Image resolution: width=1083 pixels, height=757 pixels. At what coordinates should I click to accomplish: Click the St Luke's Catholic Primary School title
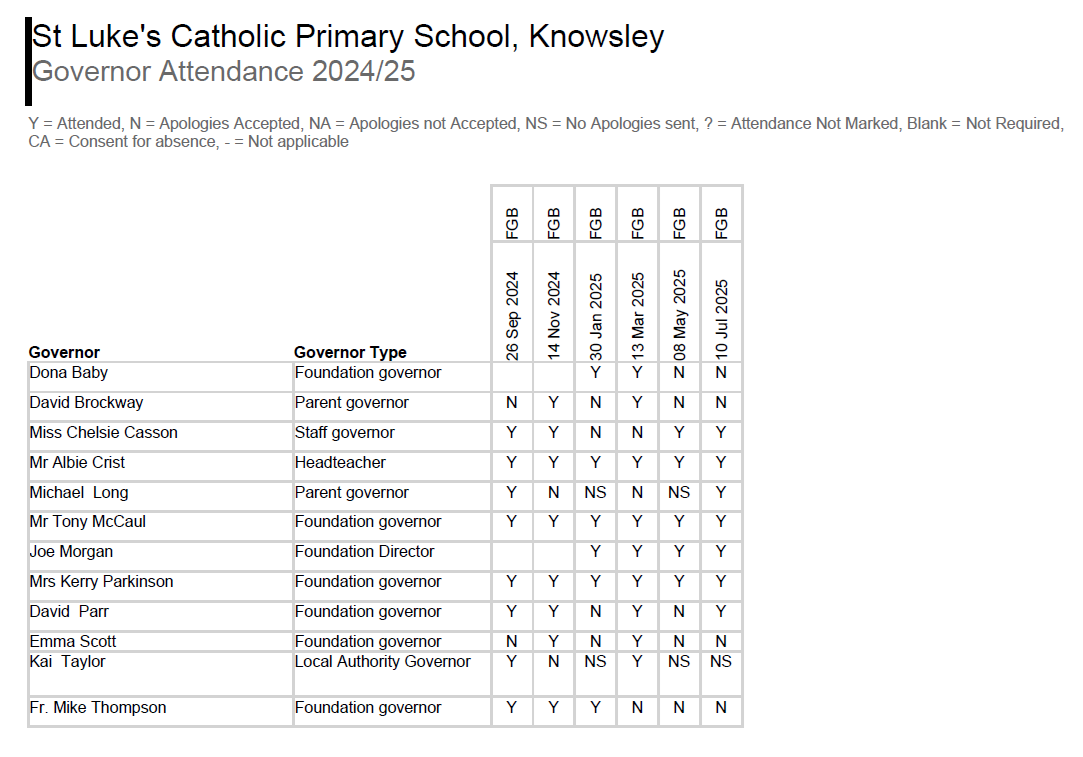pos(348,37)
